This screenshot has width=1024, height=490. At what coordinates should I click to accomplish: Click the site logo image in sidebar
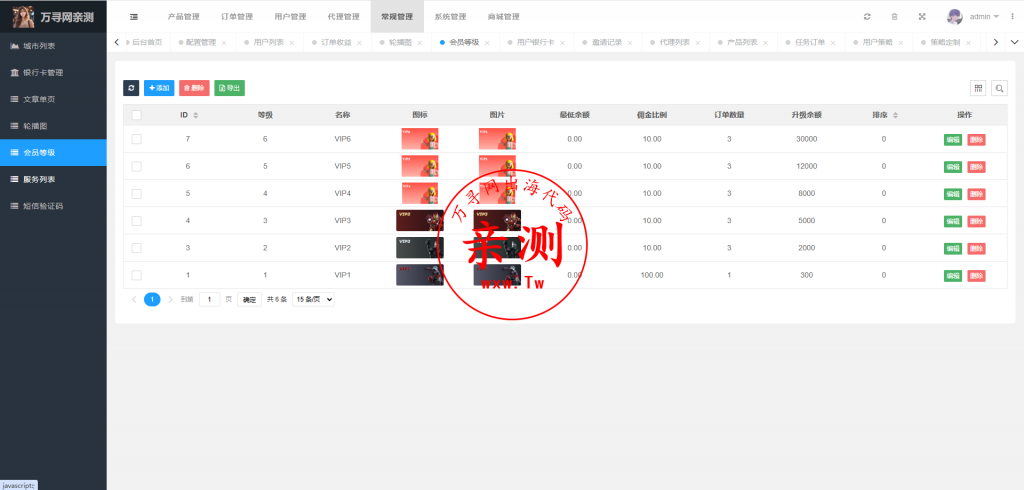(x=23, y=16)
